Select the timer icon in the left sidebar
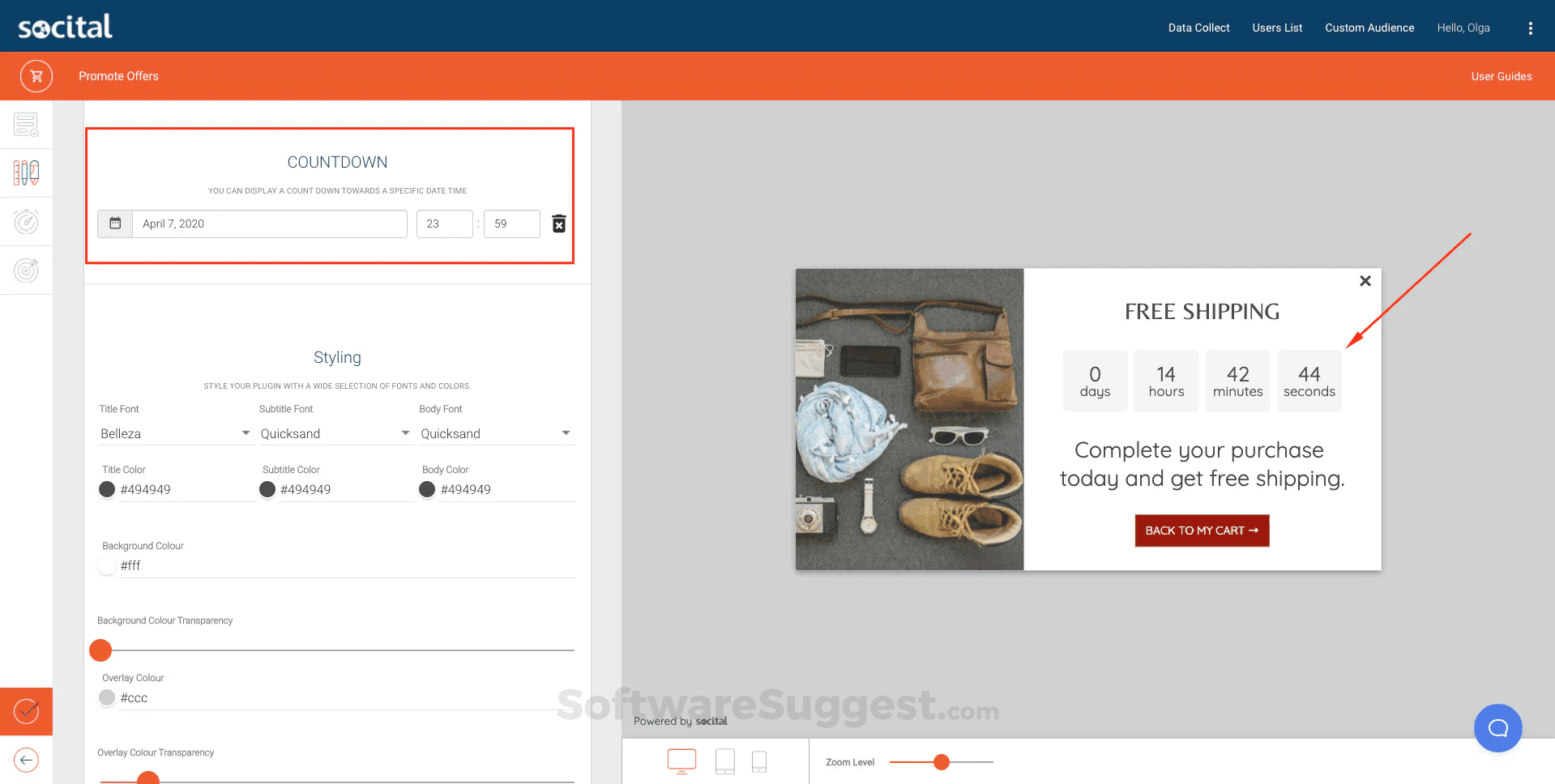The width and height of the screenshot is (1555, 784). (x=27, y=221)
